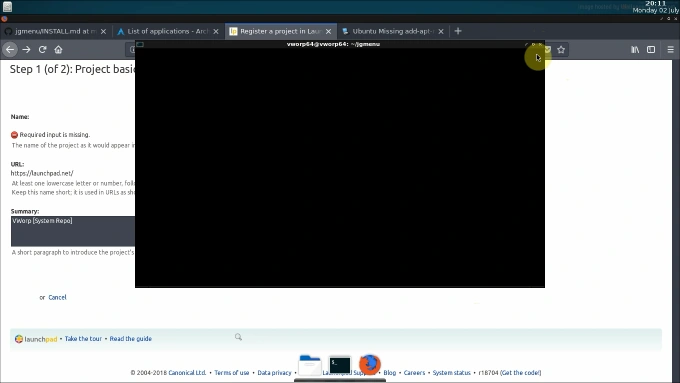Open the file manager dock icon
This screenshot has height=383, width=680.
[x=310, y=365]
